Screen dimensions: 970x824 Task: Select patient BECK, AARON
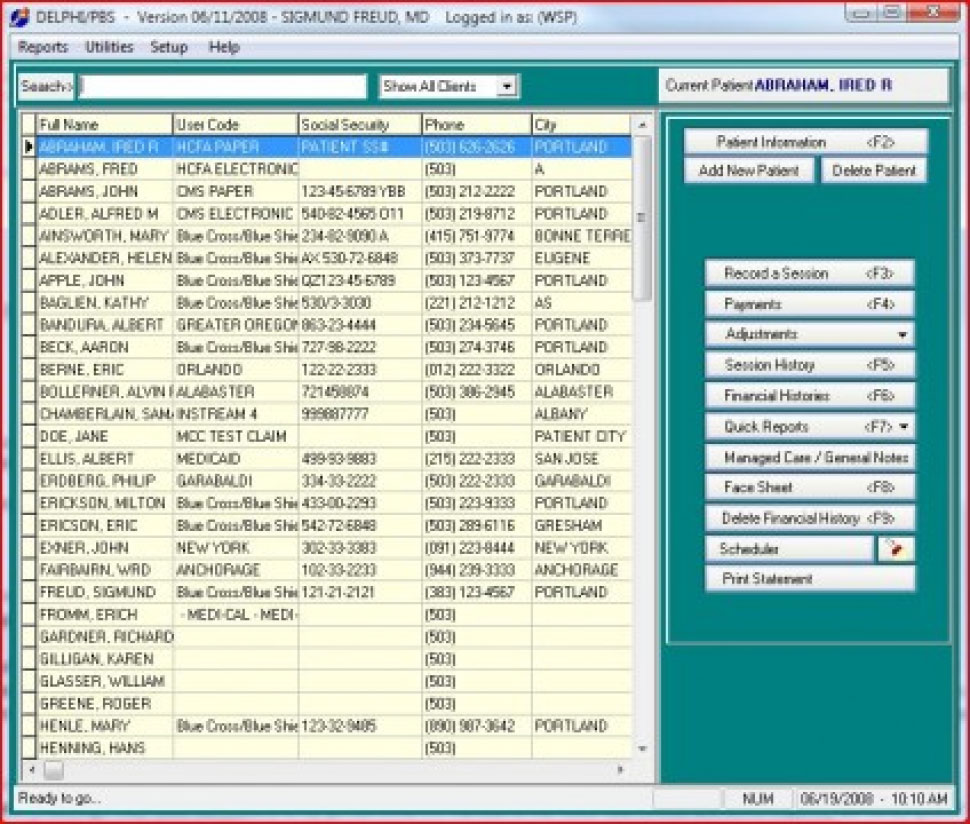tap(105, 347)
